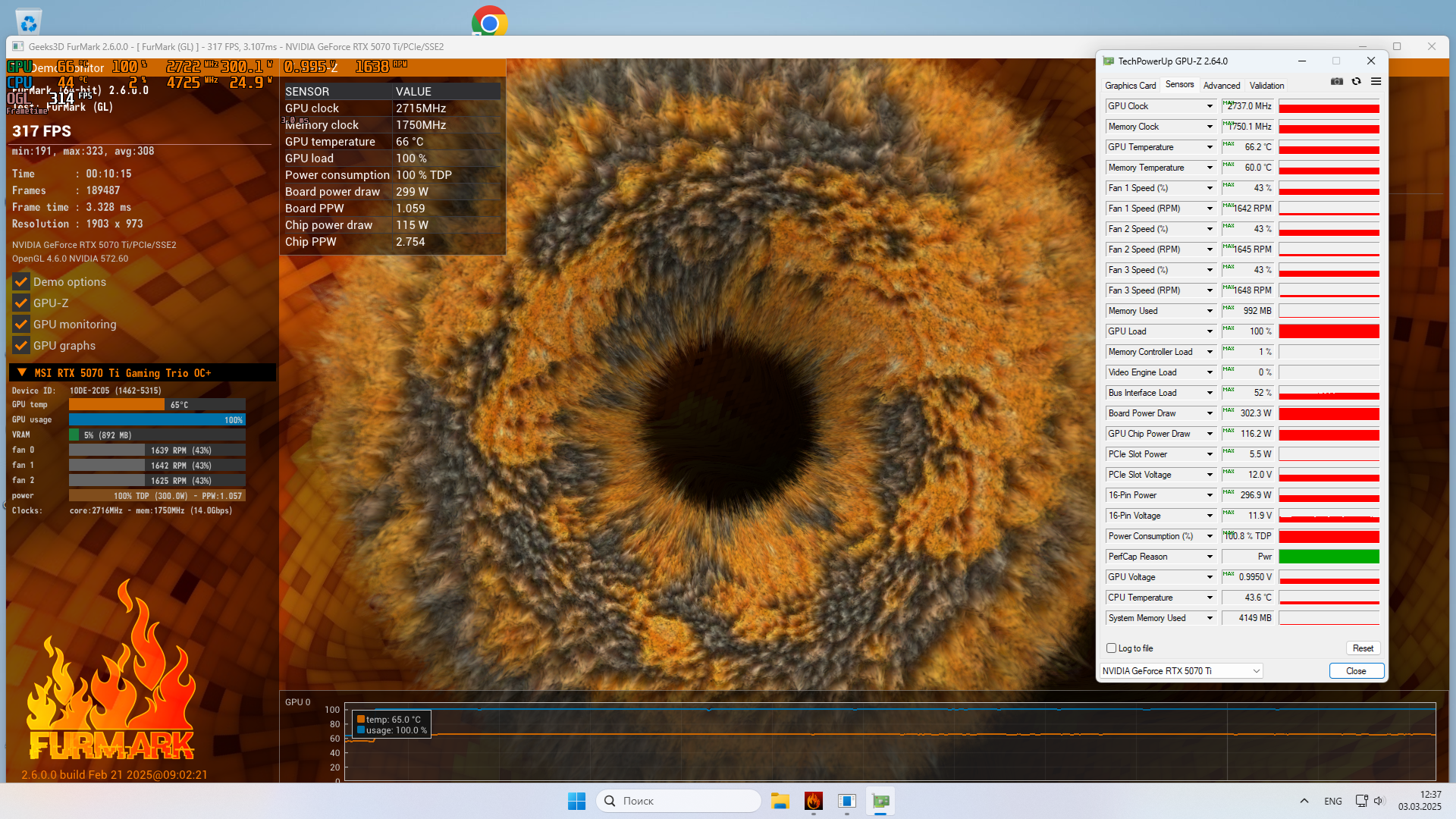
Task: Open the GPU Temperature sensor dropdown
Action: click(x=1210, y=147)
